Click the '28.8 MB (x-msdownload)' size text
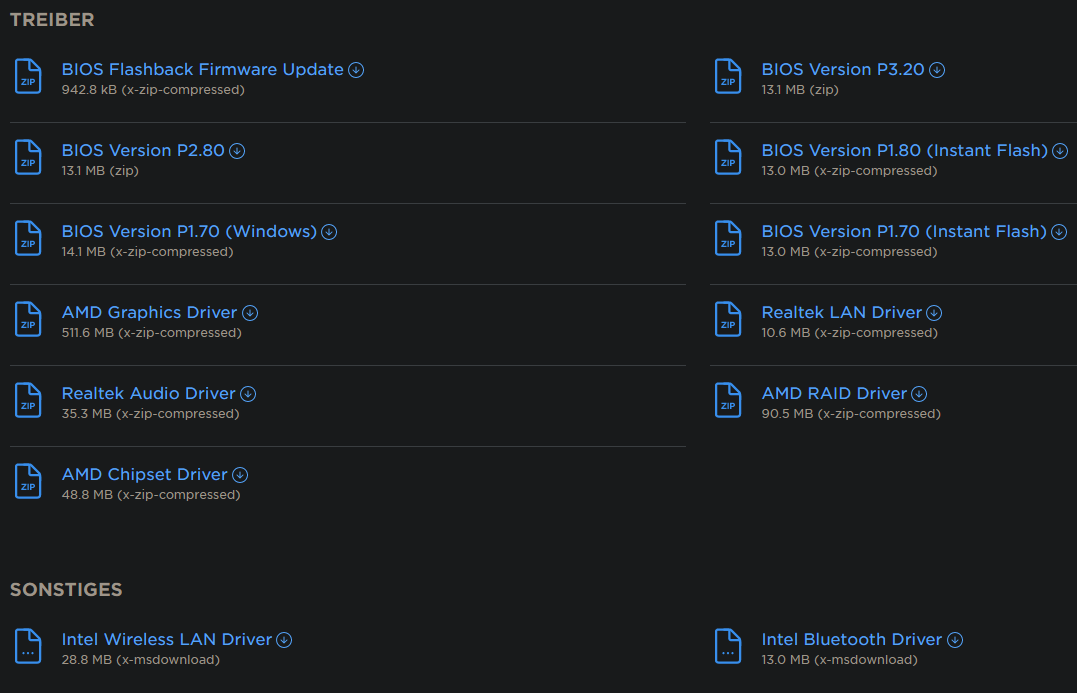The height and width of the screenshot is (693, 1077). [x=141, y=660]
